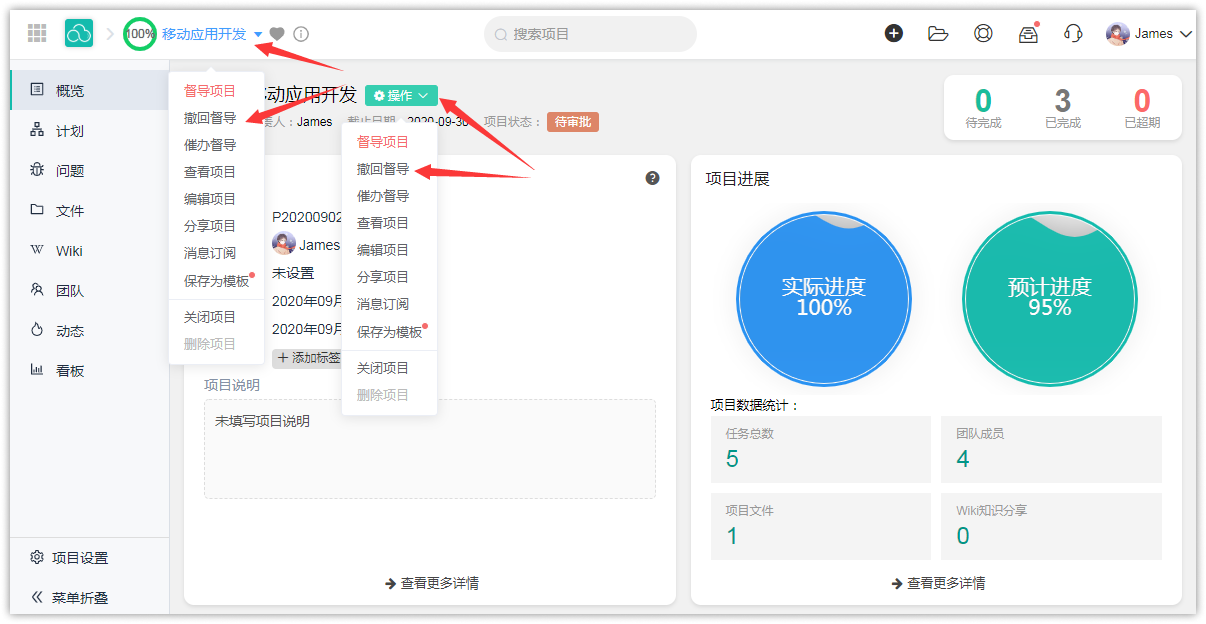
Task: Click the black plus create icon
Action: (x=894, y=33)
